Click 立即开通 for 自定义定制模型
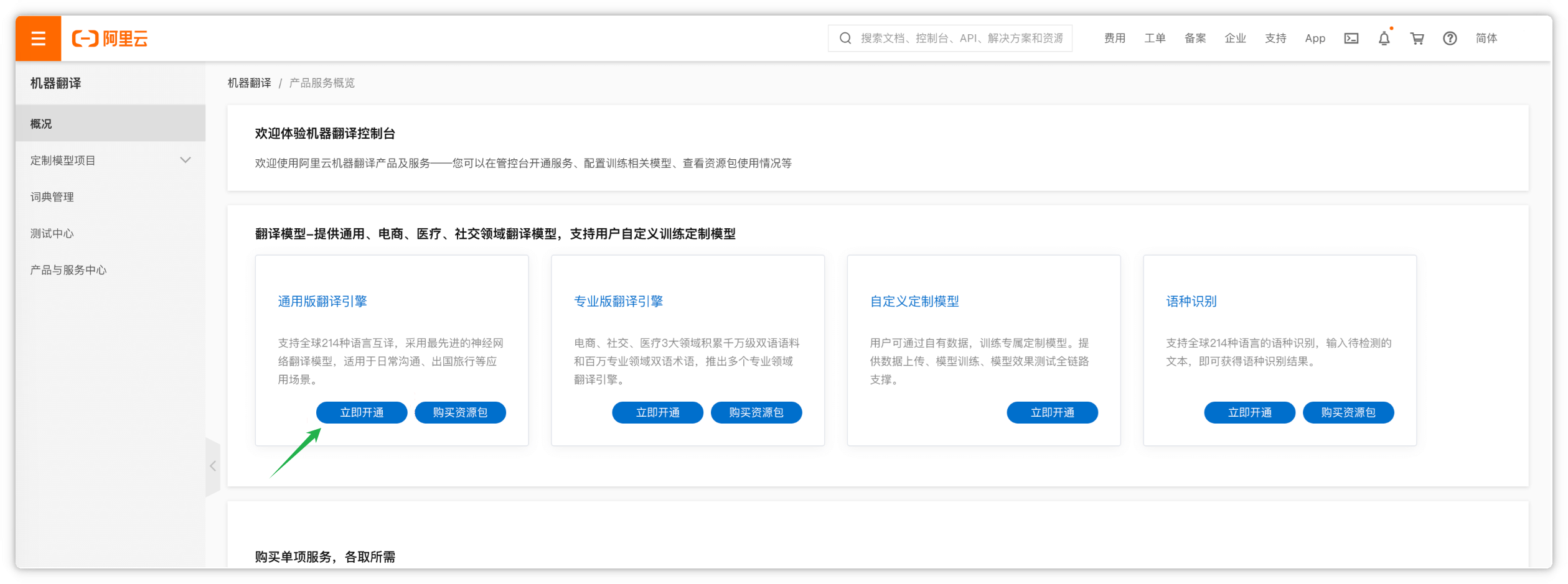The width and height of the screenshot is (1568, 584). tap(1052, 412)
